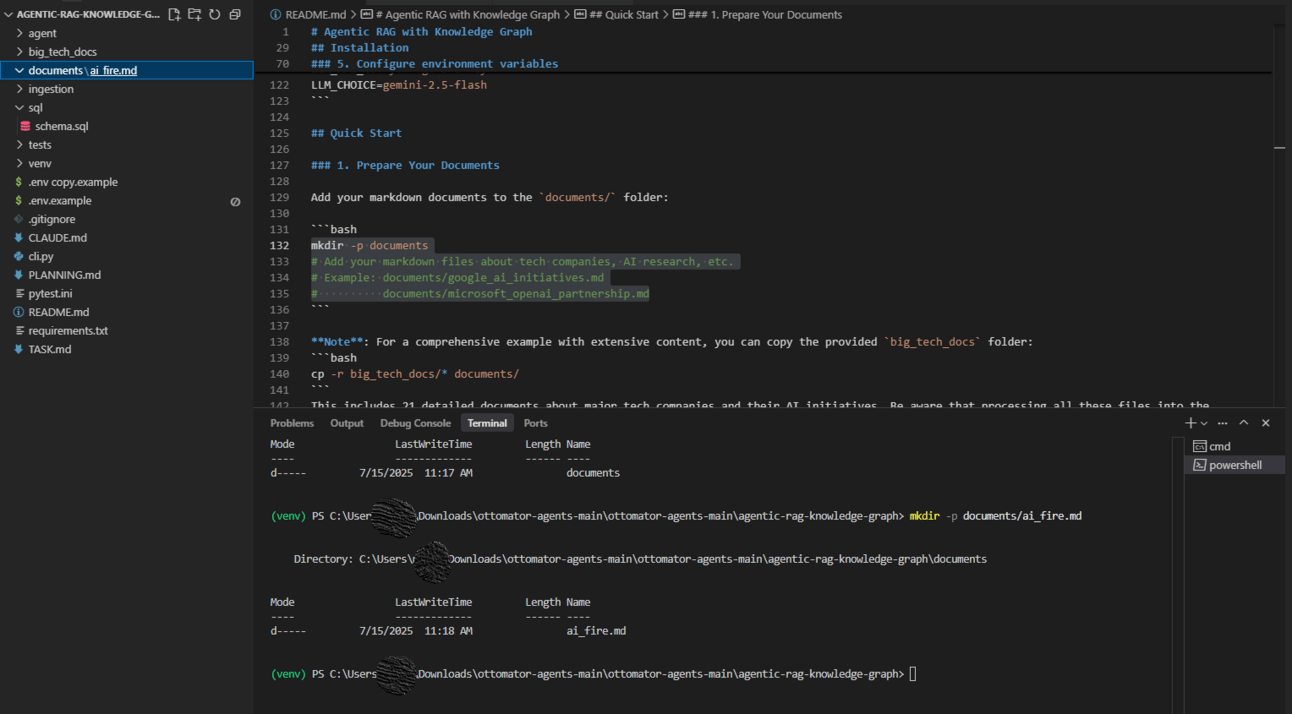Image resolution: width=1292 pixels, height=714 pixels.
Task: Open PLANNING.md file
Action: pyautogui.click(x=64, y=275)
